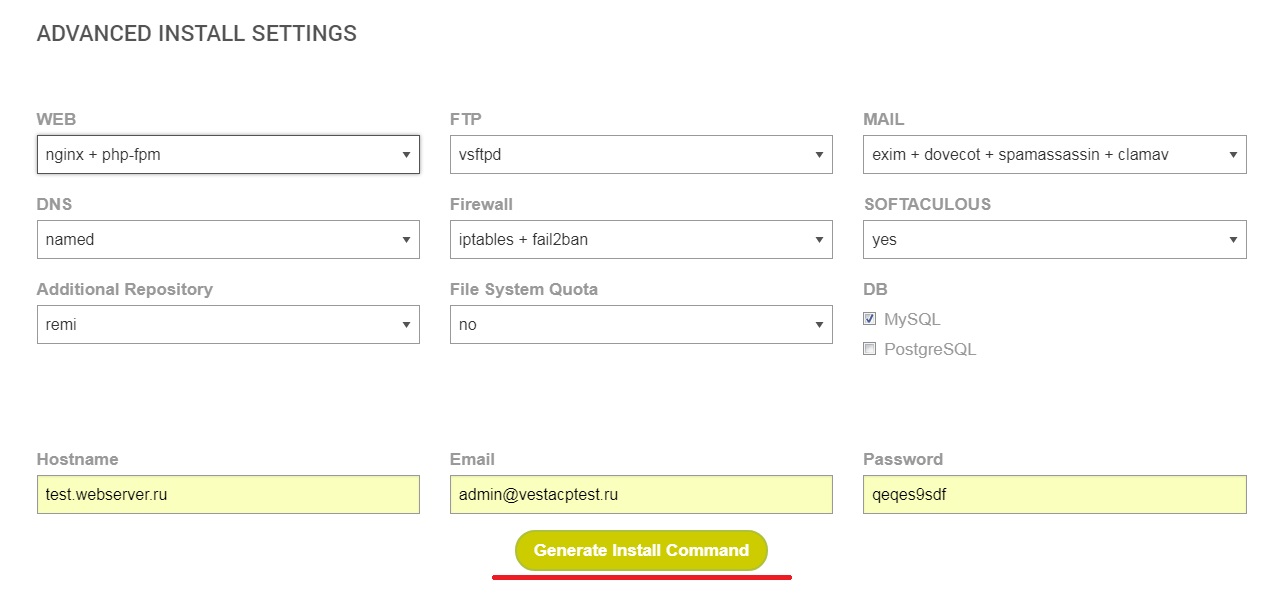Expand the File System Quota dropdown
This screenshot has width=1274, height=594.
tap(640, 325)
